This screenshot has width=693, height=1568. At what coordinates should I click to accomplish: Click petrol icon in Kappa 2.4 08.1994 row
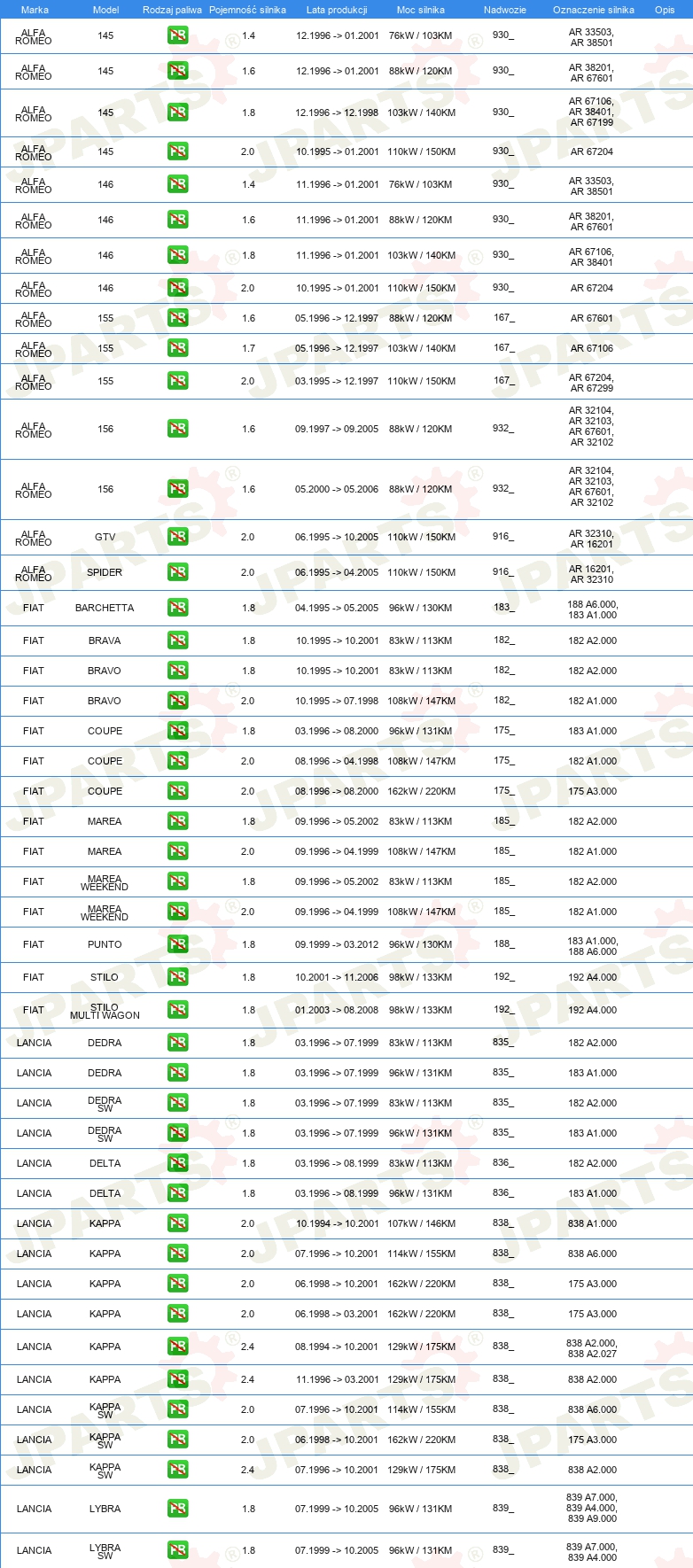[x=177, y=1347]
